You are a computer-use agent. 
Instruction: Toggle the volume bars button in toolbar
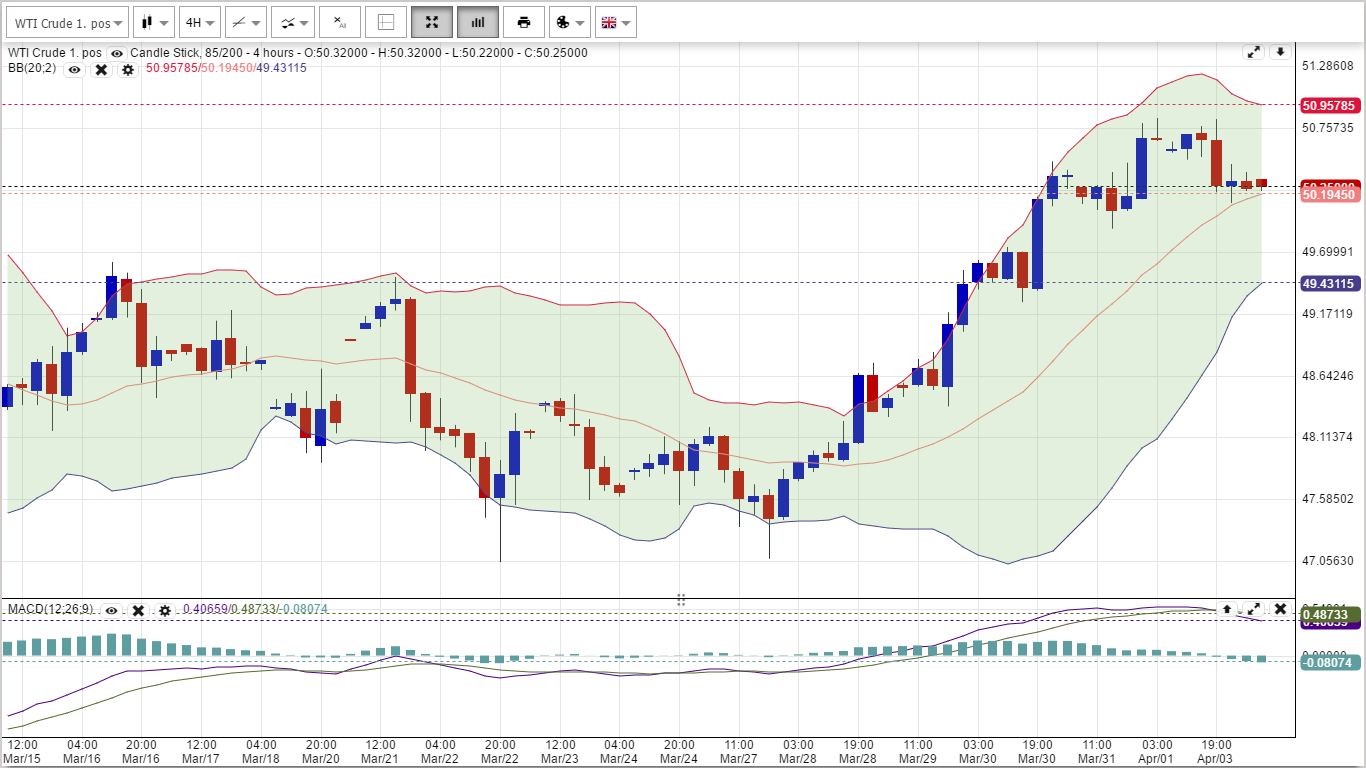(478, 22)
